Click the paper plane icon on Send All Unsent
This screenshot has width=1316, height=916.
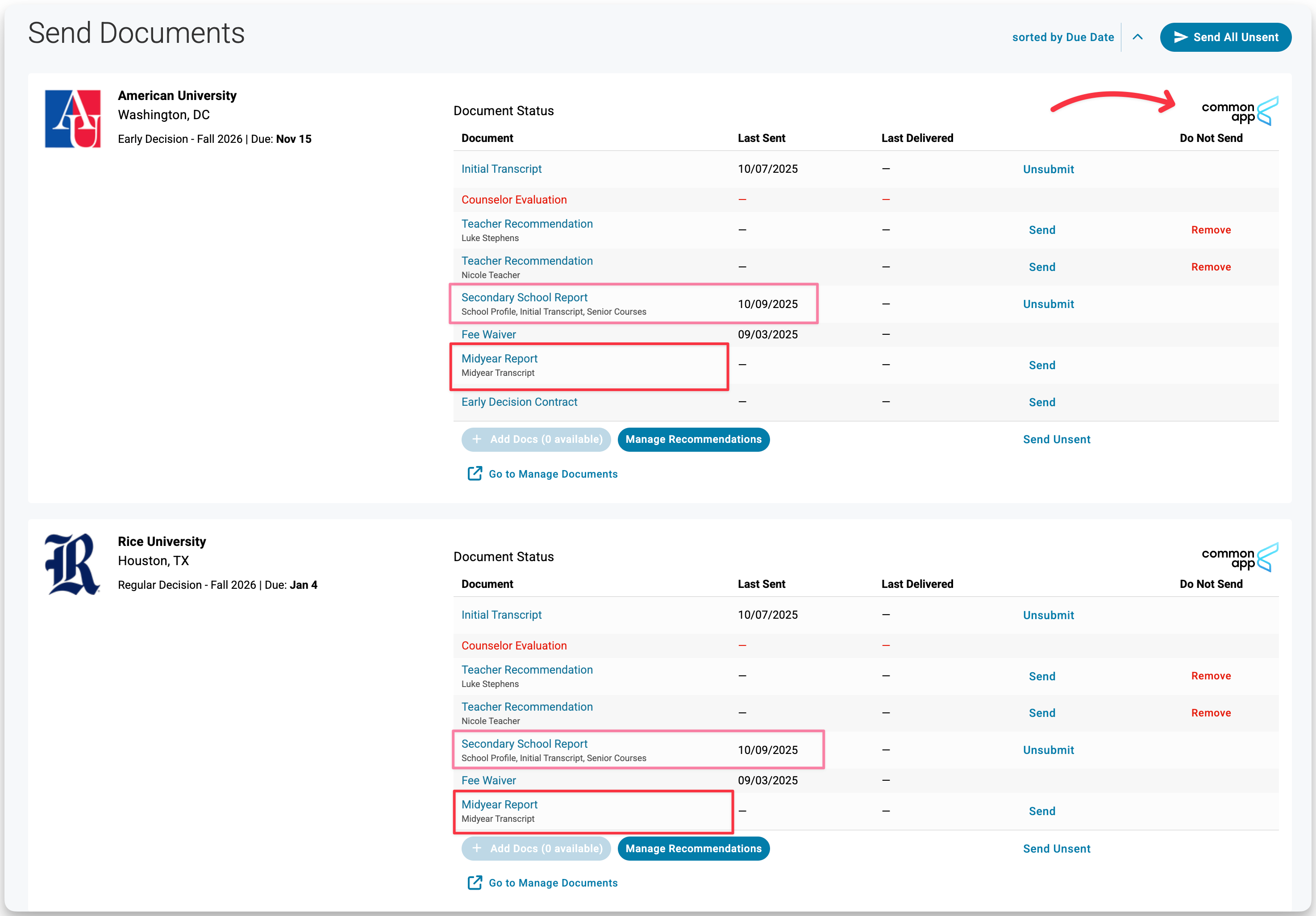[1180, 37]
